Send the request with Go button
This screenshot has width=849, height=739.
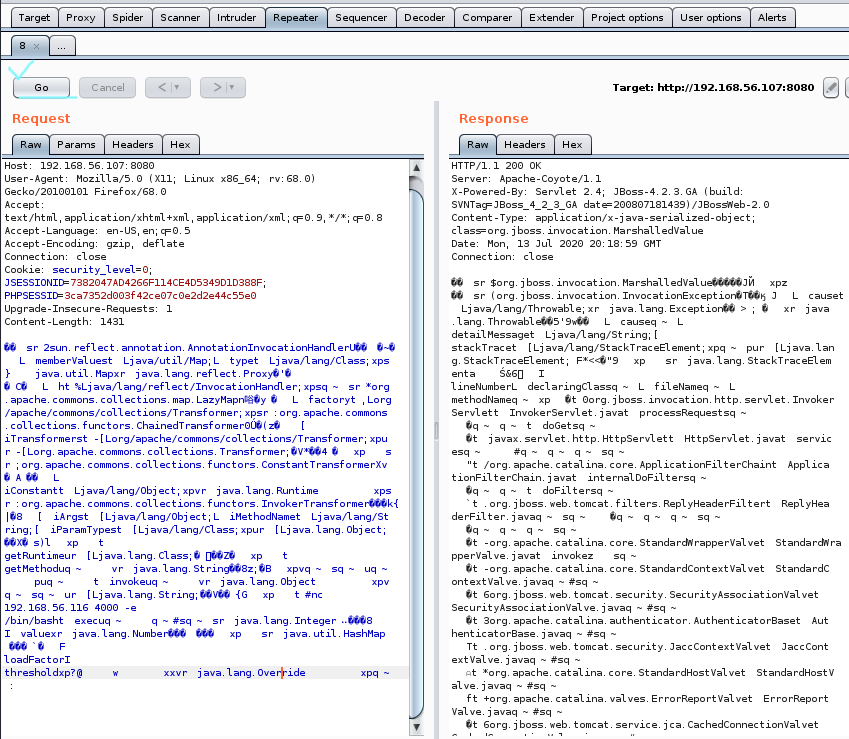pos(41,88)
